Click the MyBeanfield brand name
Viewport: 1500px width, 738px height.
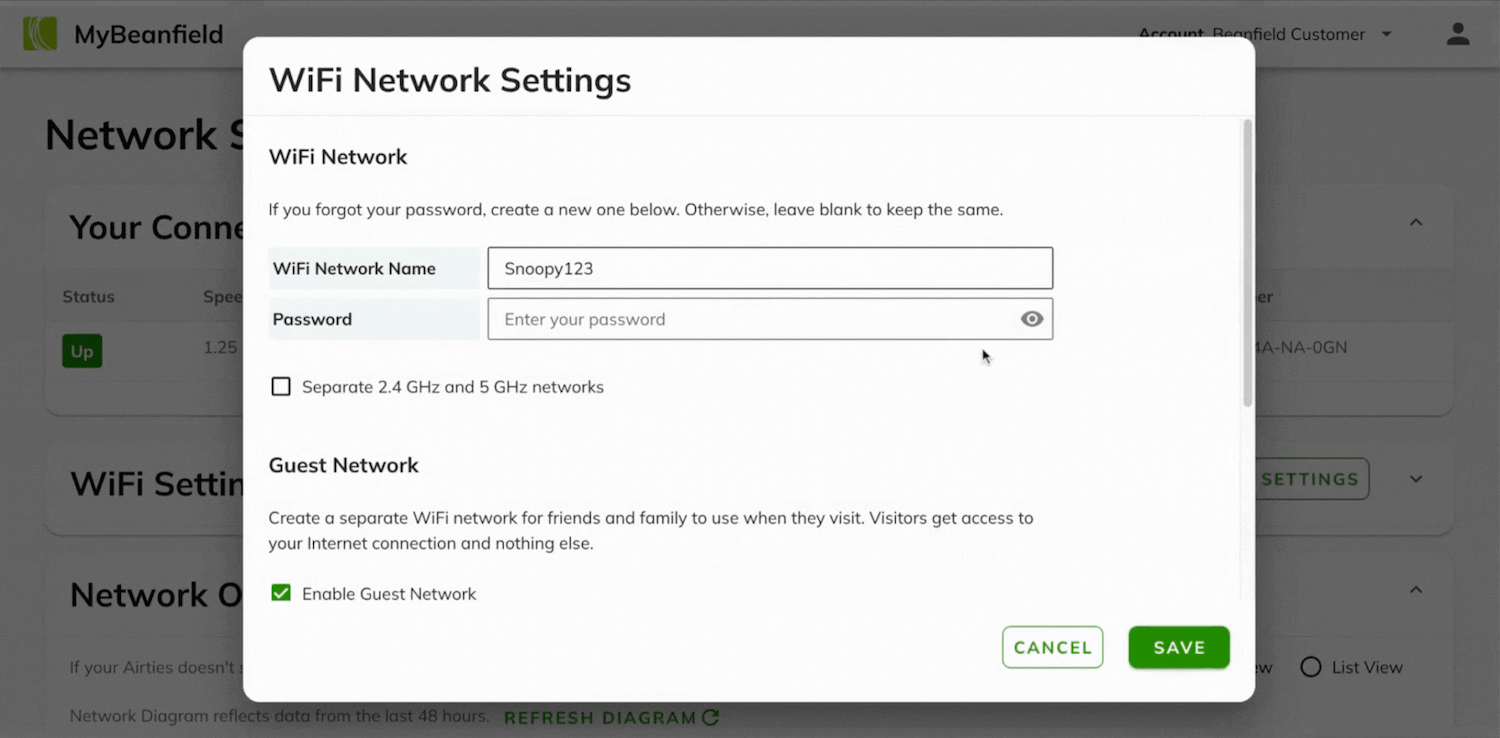[148, 35]
